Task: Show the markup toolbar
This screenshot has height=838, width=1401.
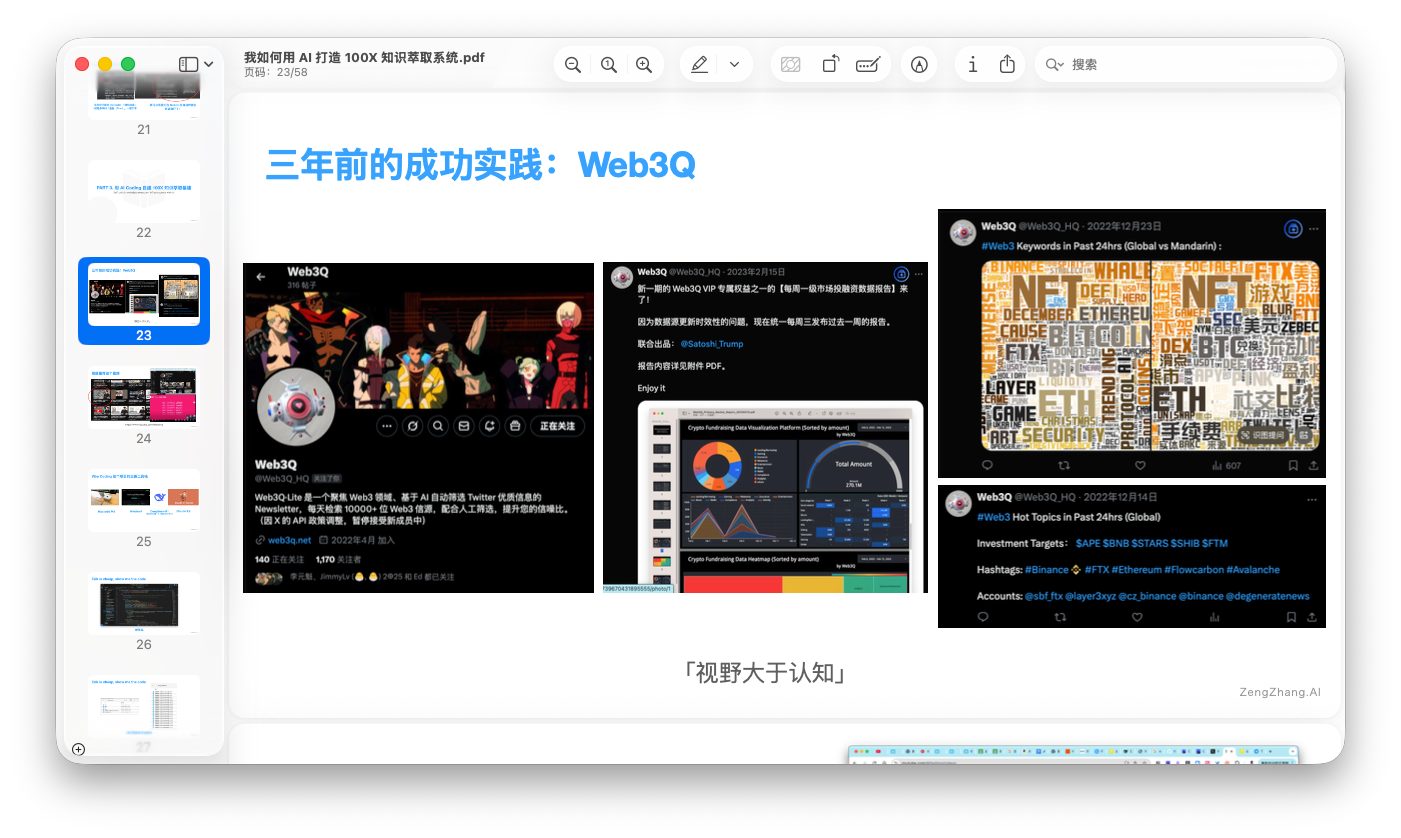Action: 919,64
